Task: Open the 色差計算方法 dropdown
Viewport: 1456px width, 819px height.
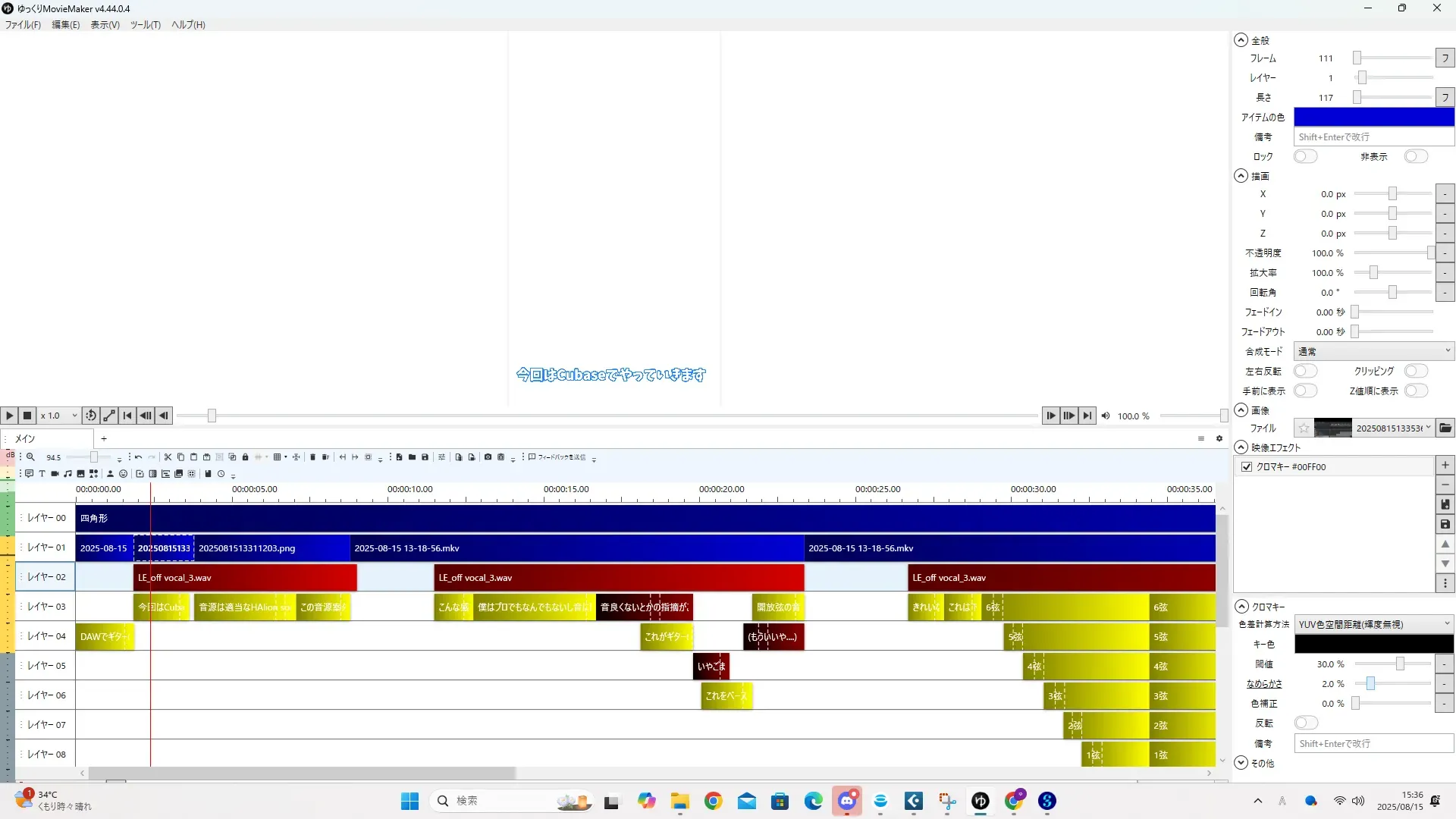Action: point(1373,624)
